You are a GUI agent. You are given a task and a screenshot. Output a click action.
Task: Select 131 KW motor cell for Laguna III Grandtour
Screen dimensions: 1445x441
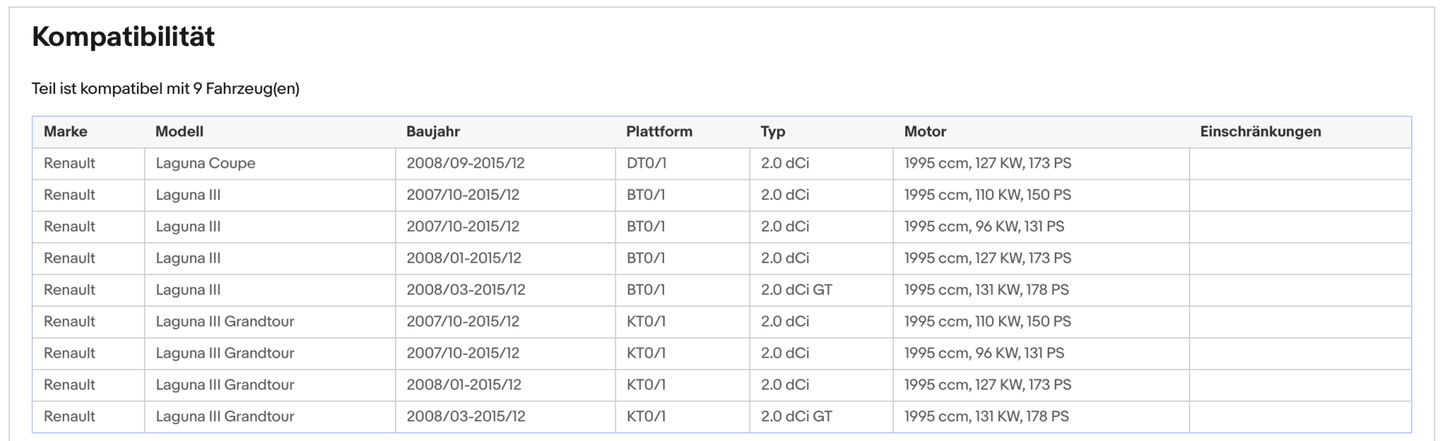(x=986, y=416)
